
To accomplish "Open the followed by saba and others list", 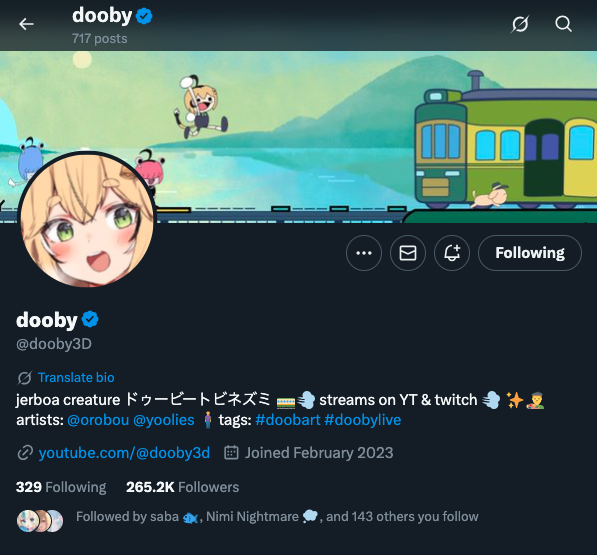I will tap(277, 517).
